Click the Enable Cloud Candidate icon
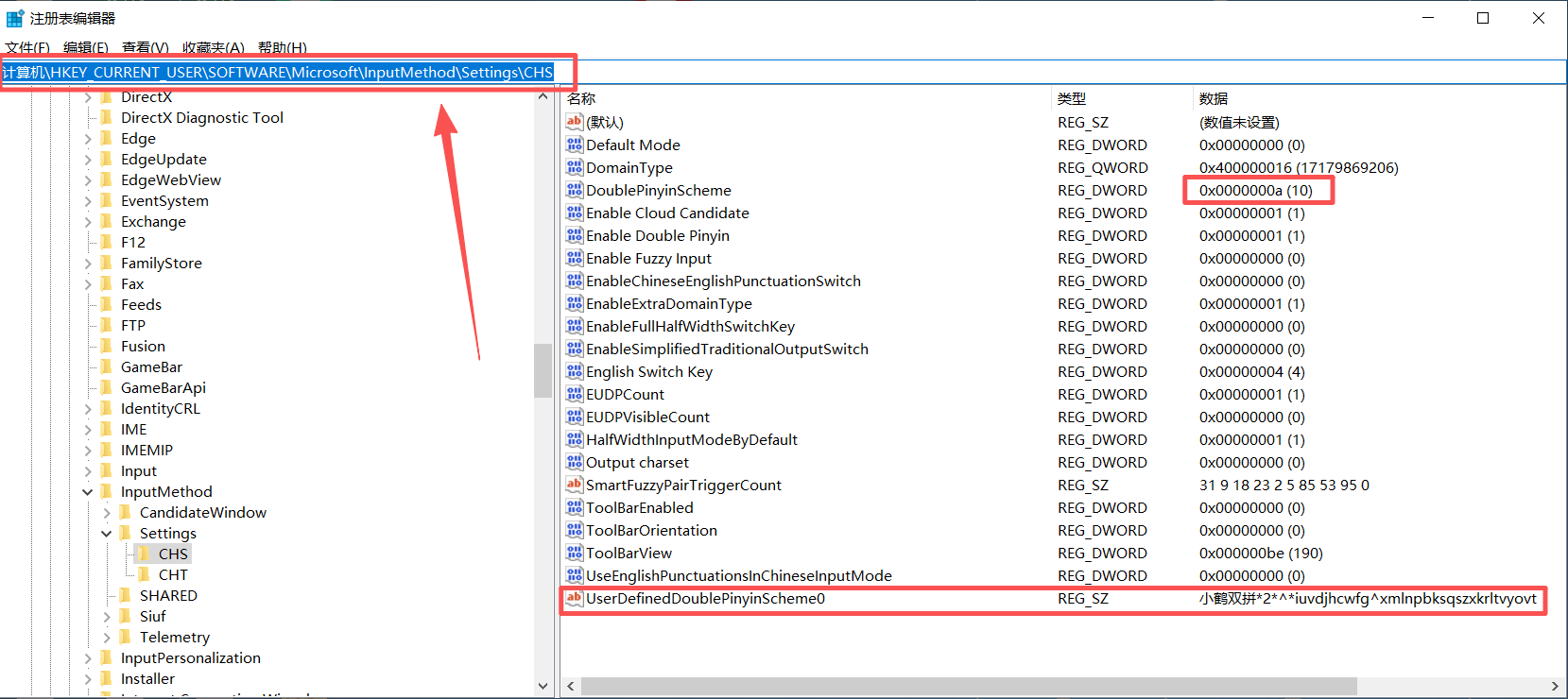Image resolution: width=1568 pixels, height=699 pixels. (575, 213)
